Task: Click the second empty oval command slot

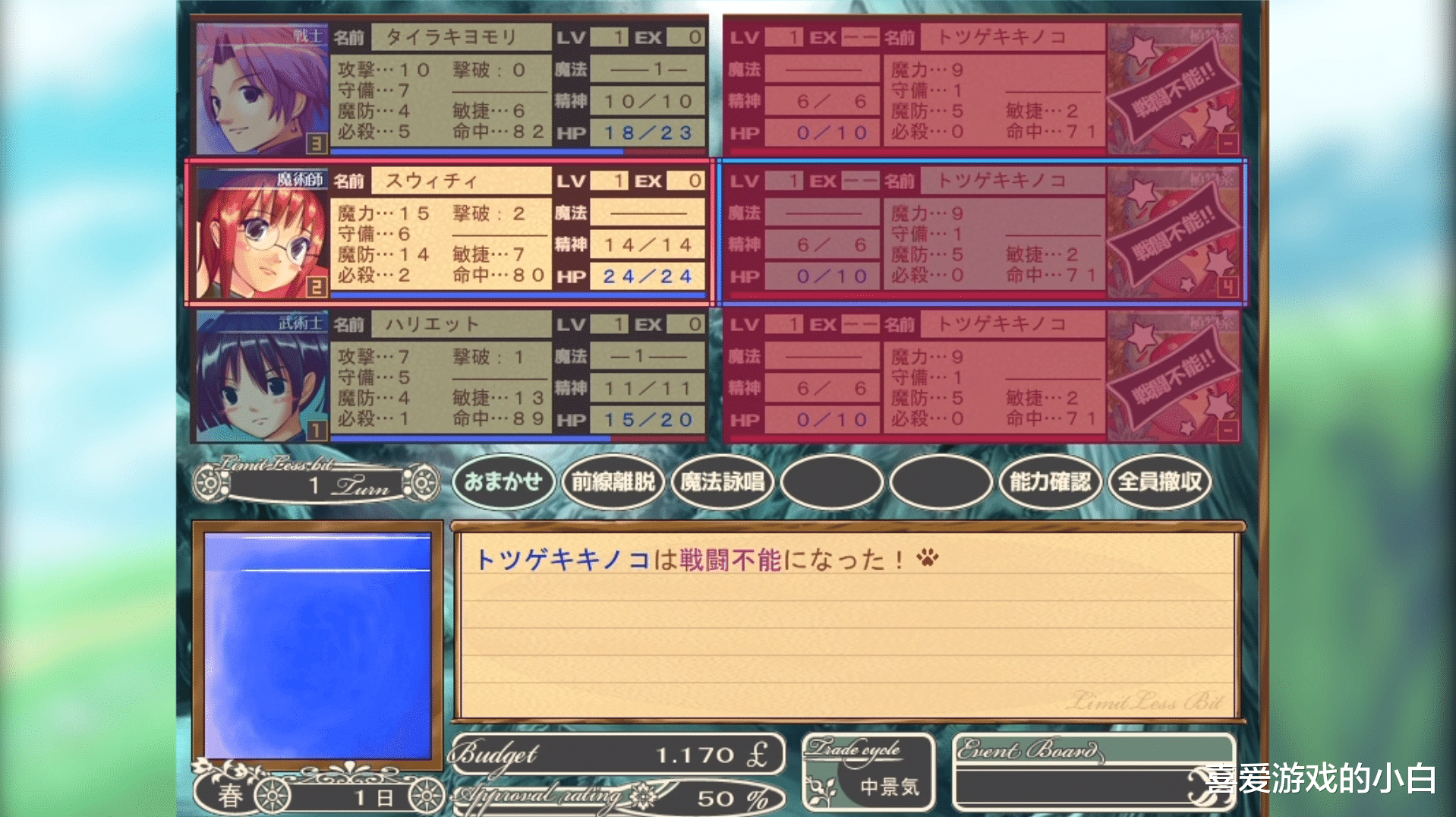Action: point(941,481)
